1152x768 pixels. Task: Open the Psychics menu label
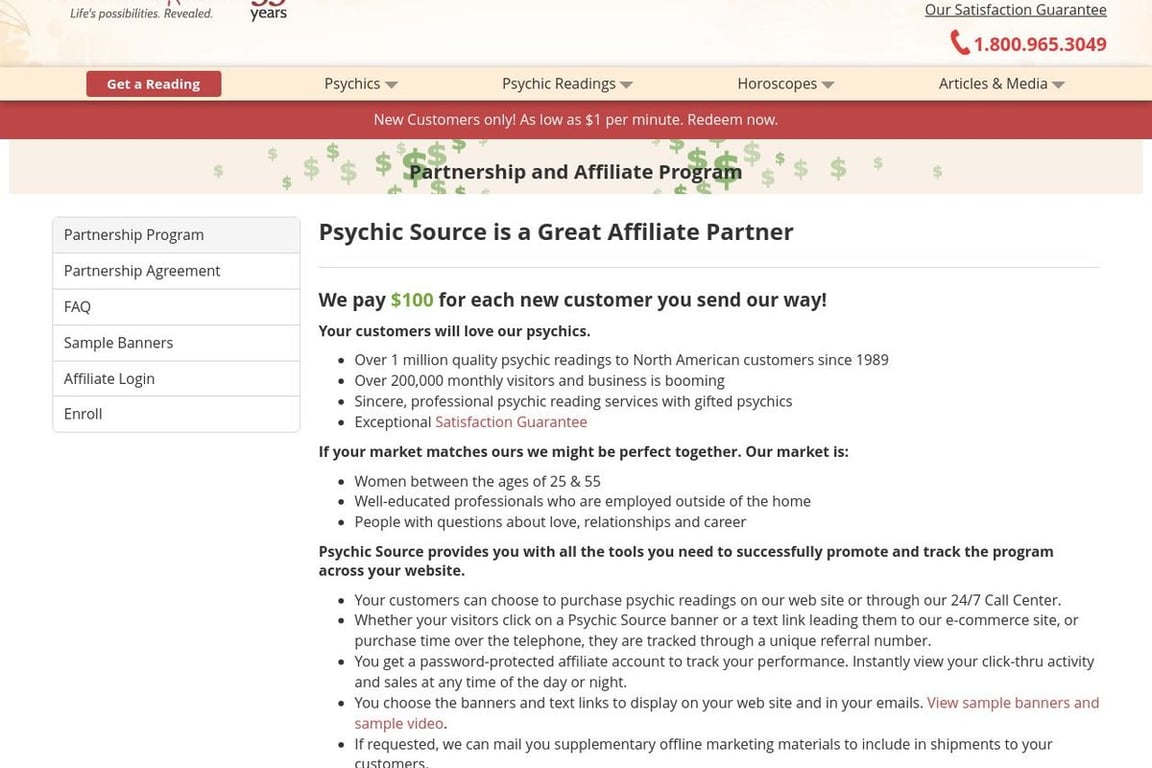(352, 84)
